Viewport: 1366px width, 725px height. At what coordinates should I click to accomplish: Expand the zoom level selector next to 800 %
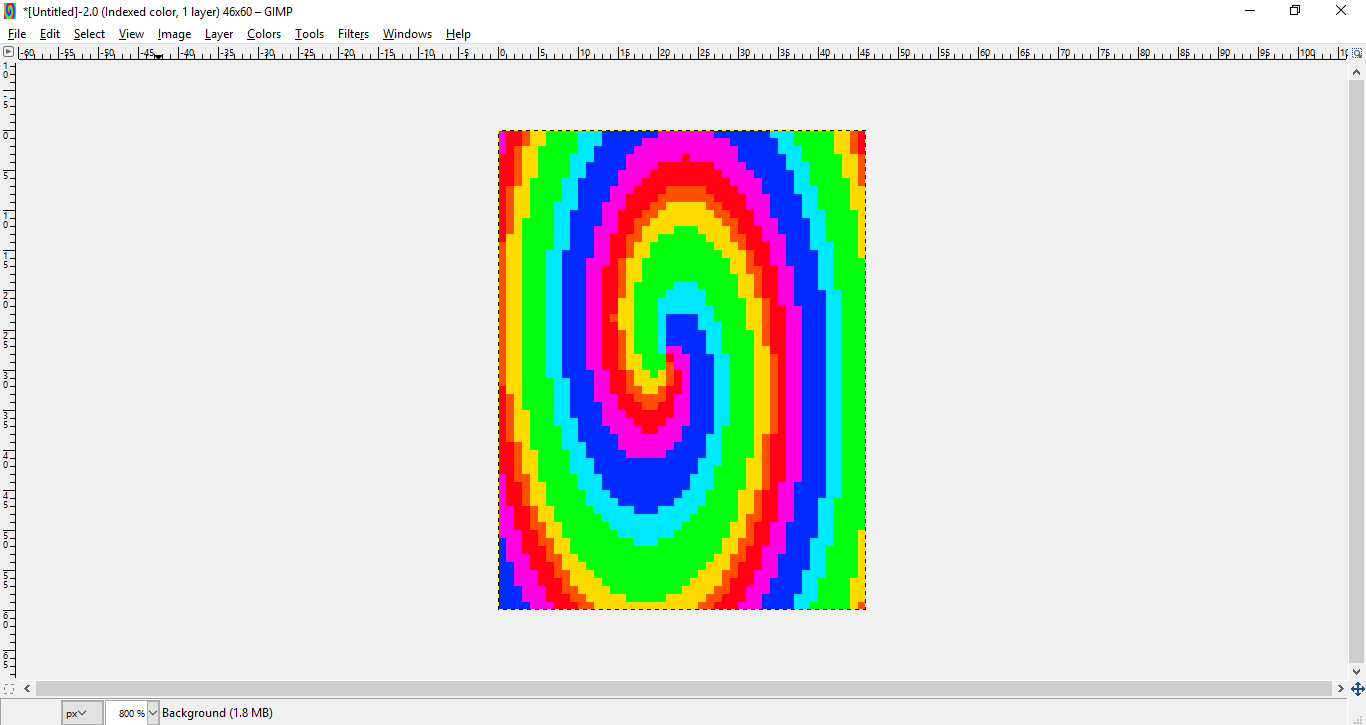(152, 712)
